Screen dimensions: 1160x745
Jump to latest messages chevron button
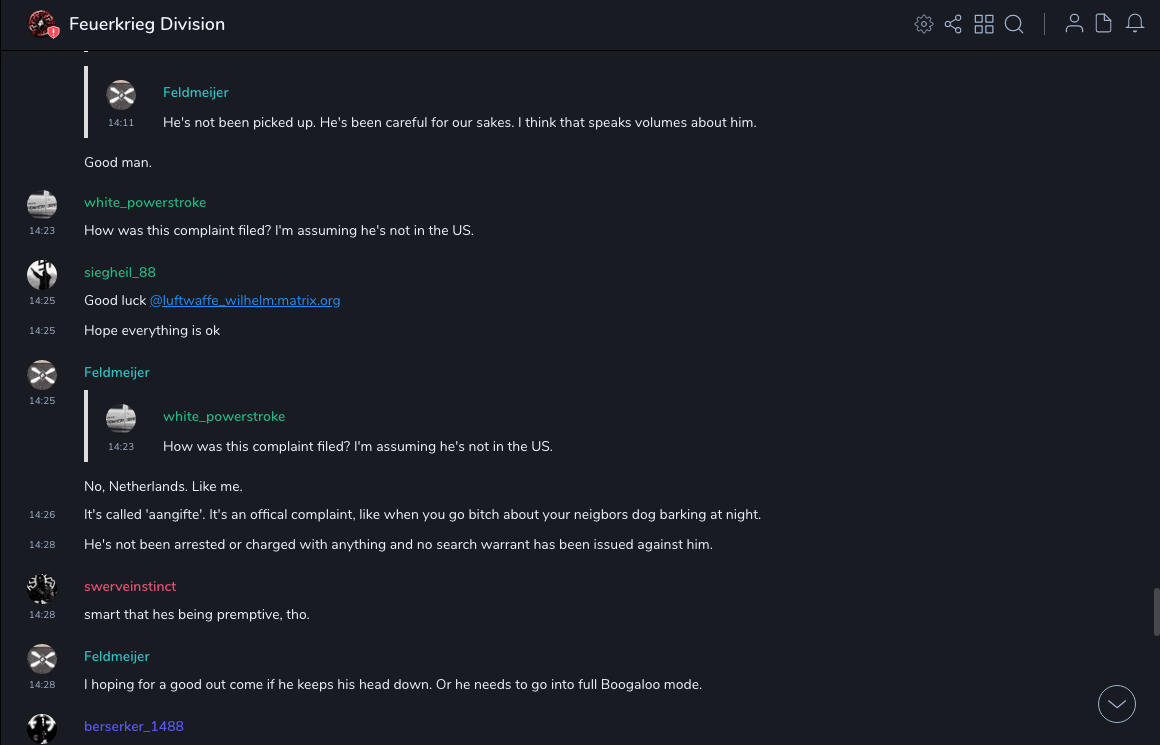[x=1117, y=704]
